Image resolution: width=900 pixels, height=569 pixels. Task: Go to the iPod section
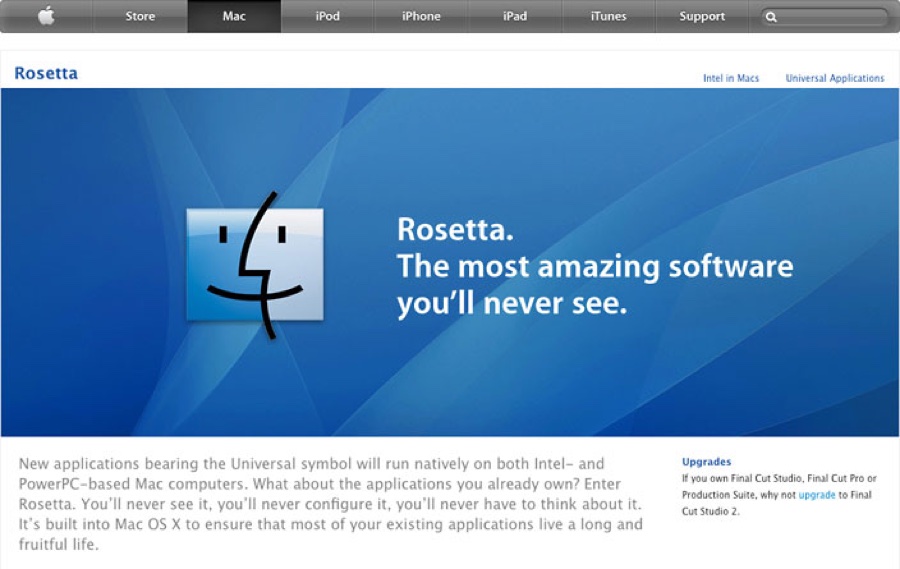(327, 16)
